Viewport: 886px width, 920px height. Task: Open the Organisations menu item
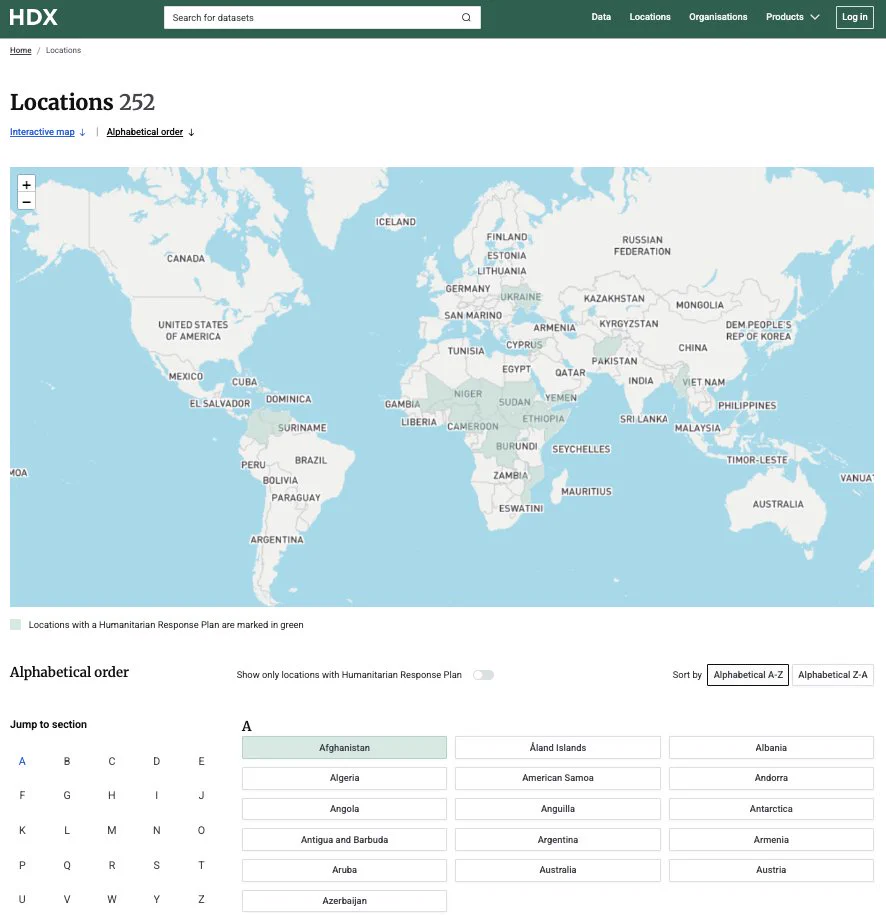point(718,17)
